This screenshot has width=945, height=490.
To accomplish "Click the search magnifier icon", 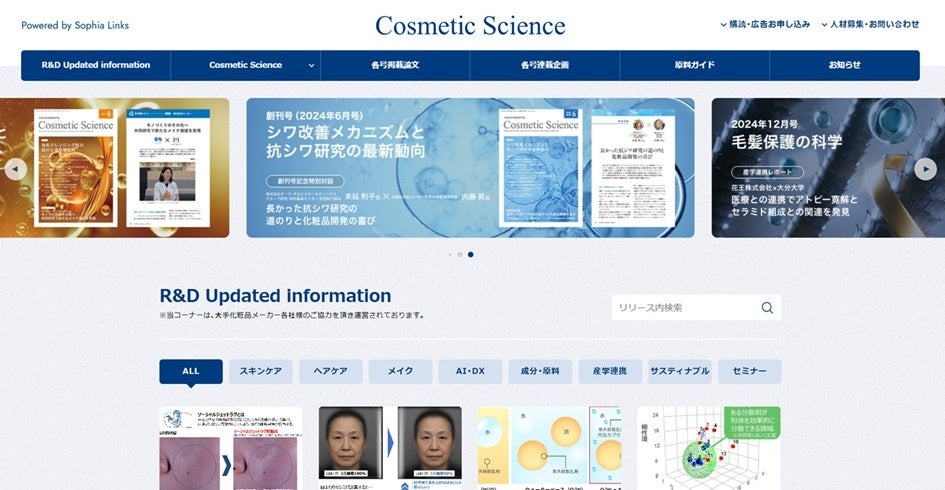I will point(767,307).
